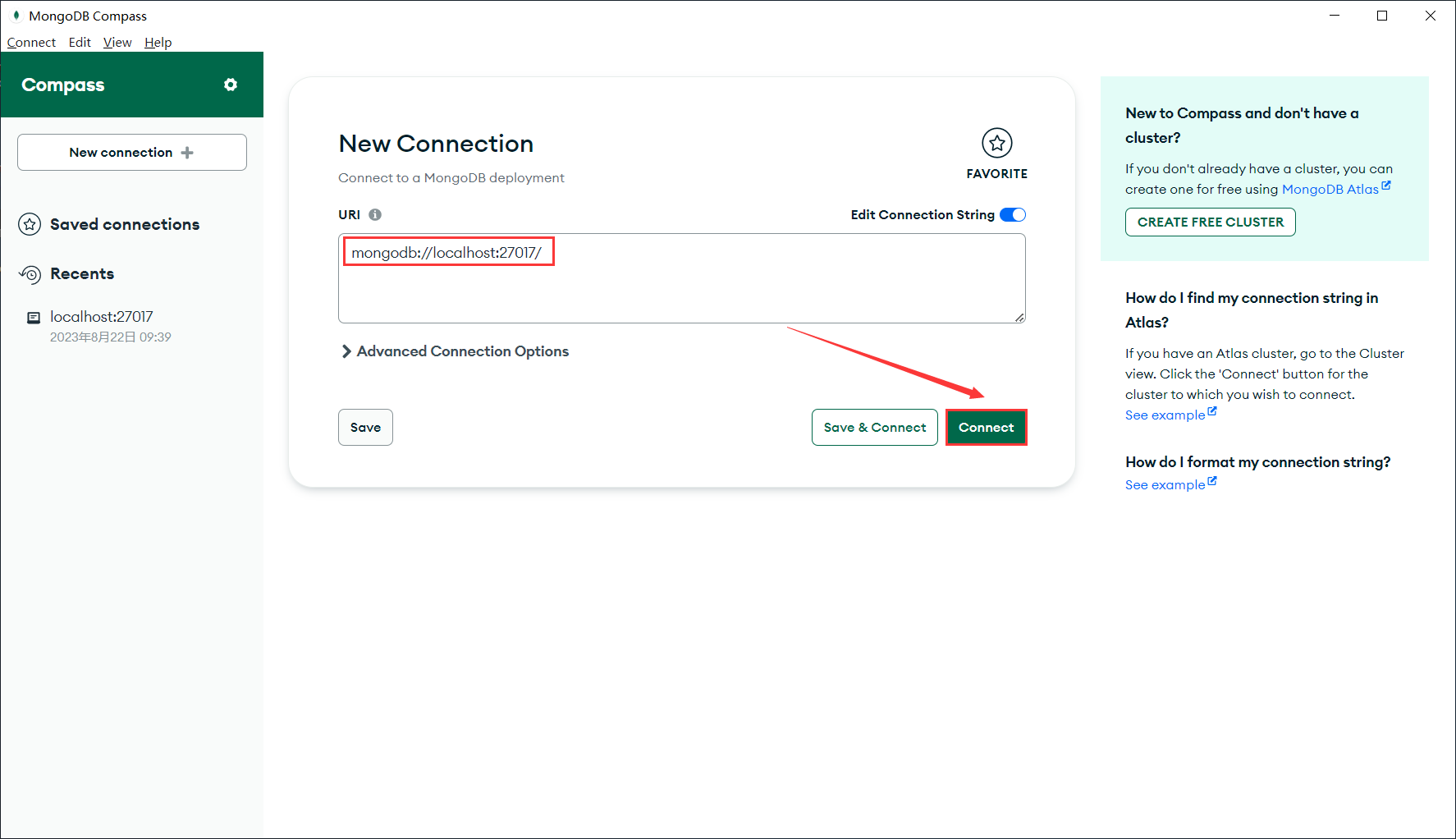Open the Connect menu
The height and width of the screenshot is (839, 1456).
31,43
